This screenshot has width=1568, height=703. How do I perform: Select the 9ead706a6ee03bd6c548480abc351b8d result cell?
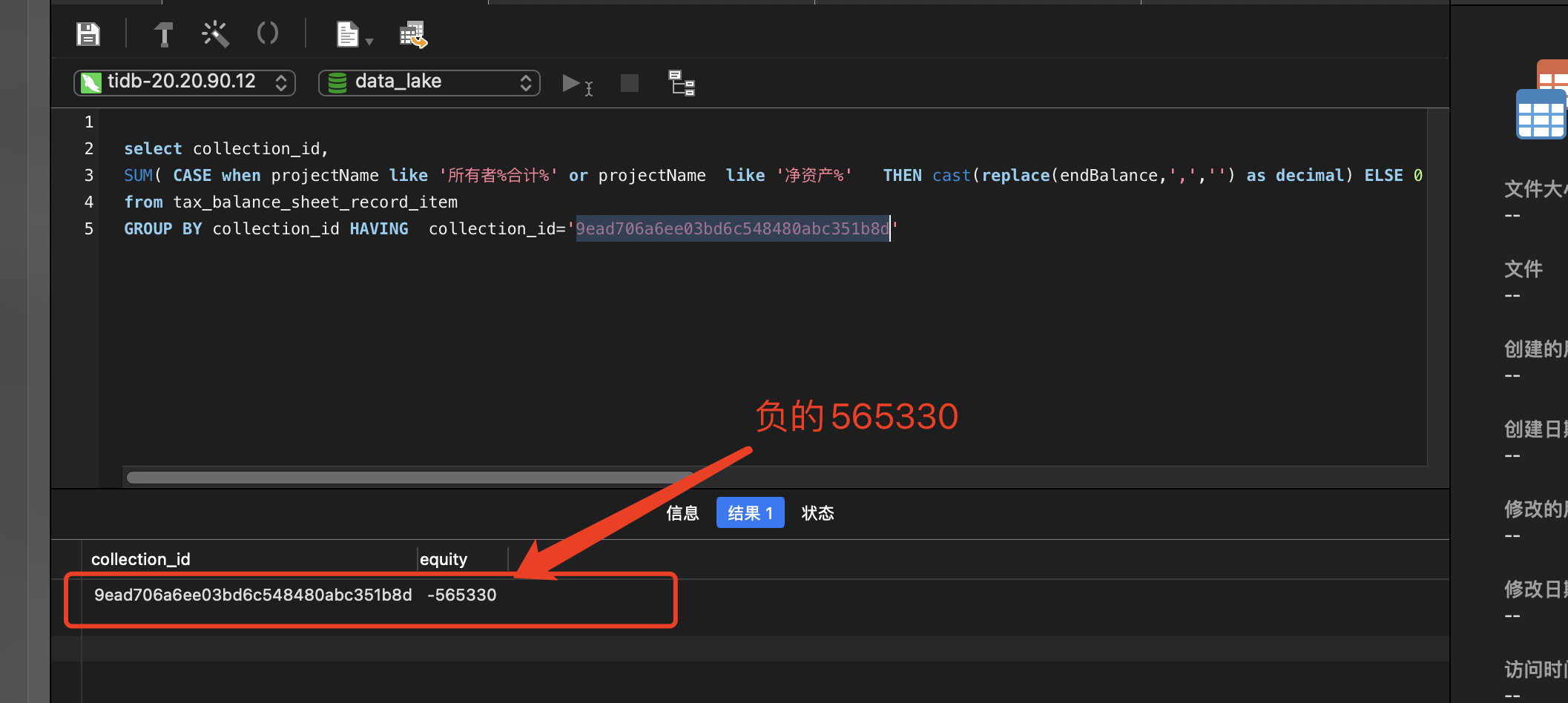(x=253, y=595)
